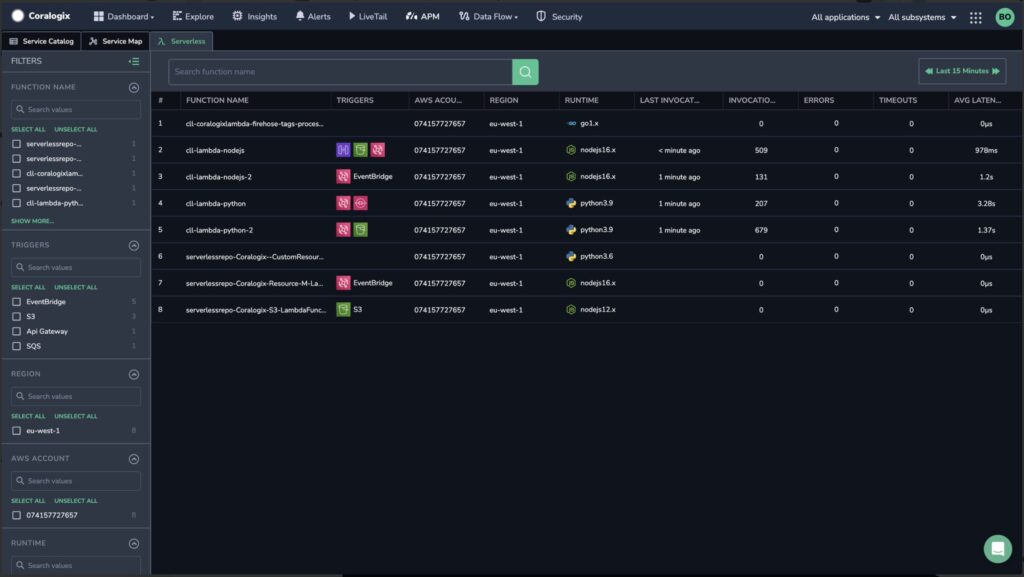Check the cll-lambda-pyth... function filter
The width and height of the screenshot is (1024, 577).
(x=16, y=203)
